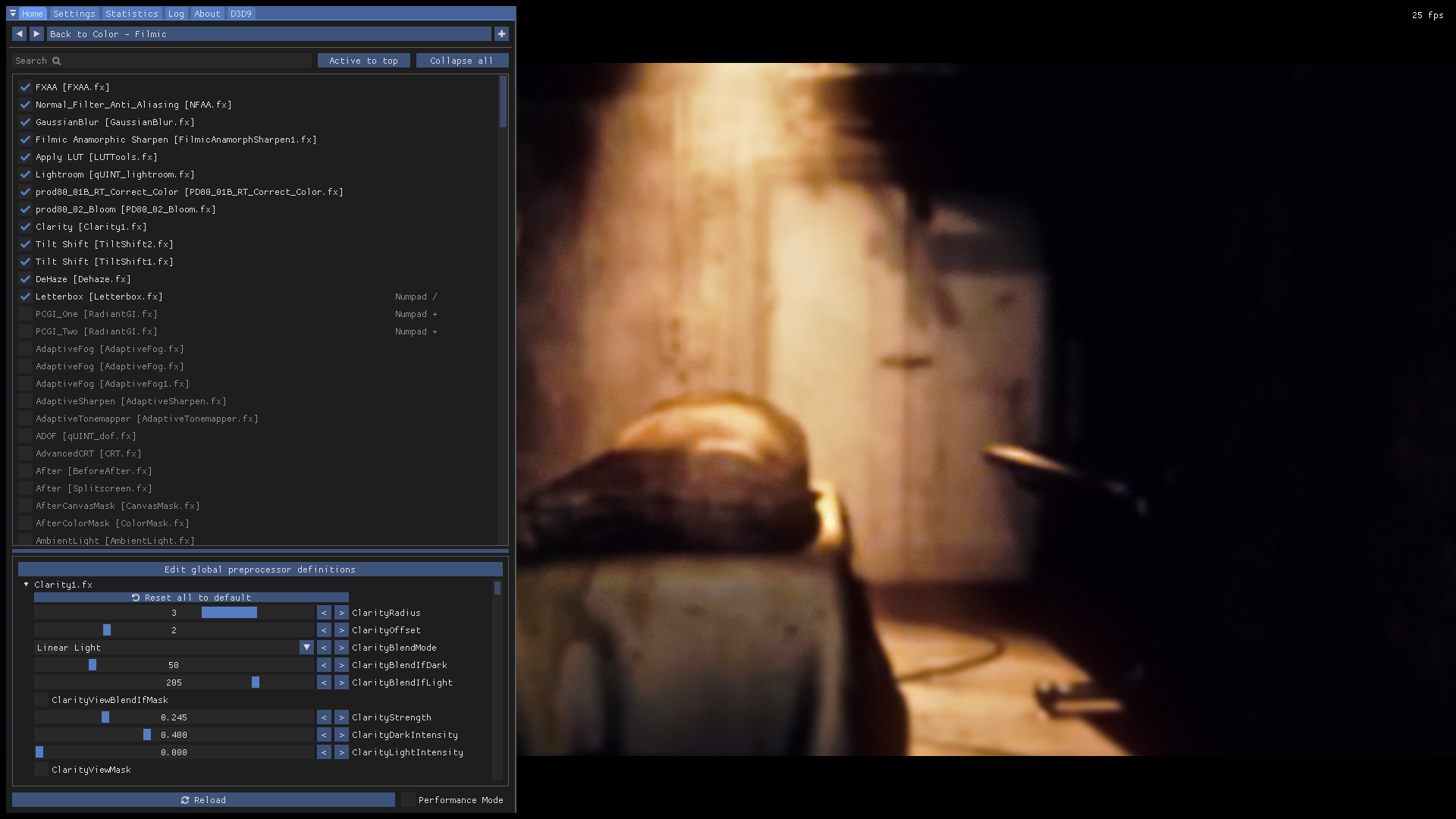Click the Active to top button
This screenshot has height=819, width=1456.
(363, 60)
